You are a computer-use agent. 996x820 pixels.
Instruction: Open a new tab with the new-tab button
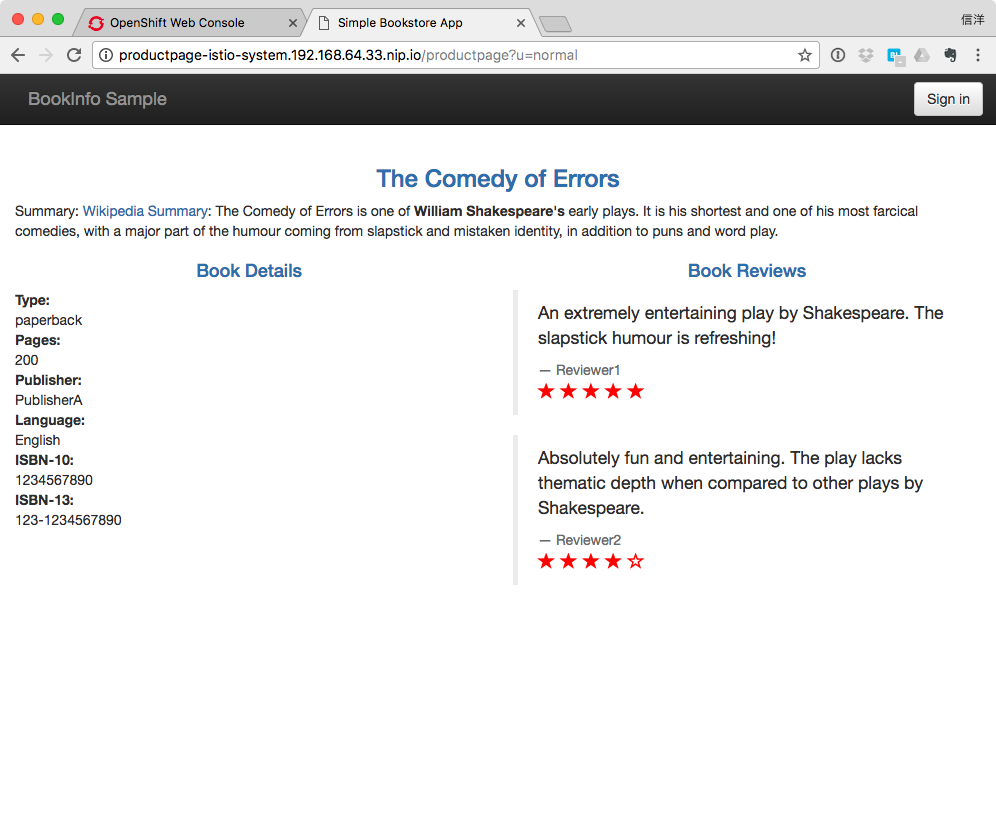click(x=555, y=24)
